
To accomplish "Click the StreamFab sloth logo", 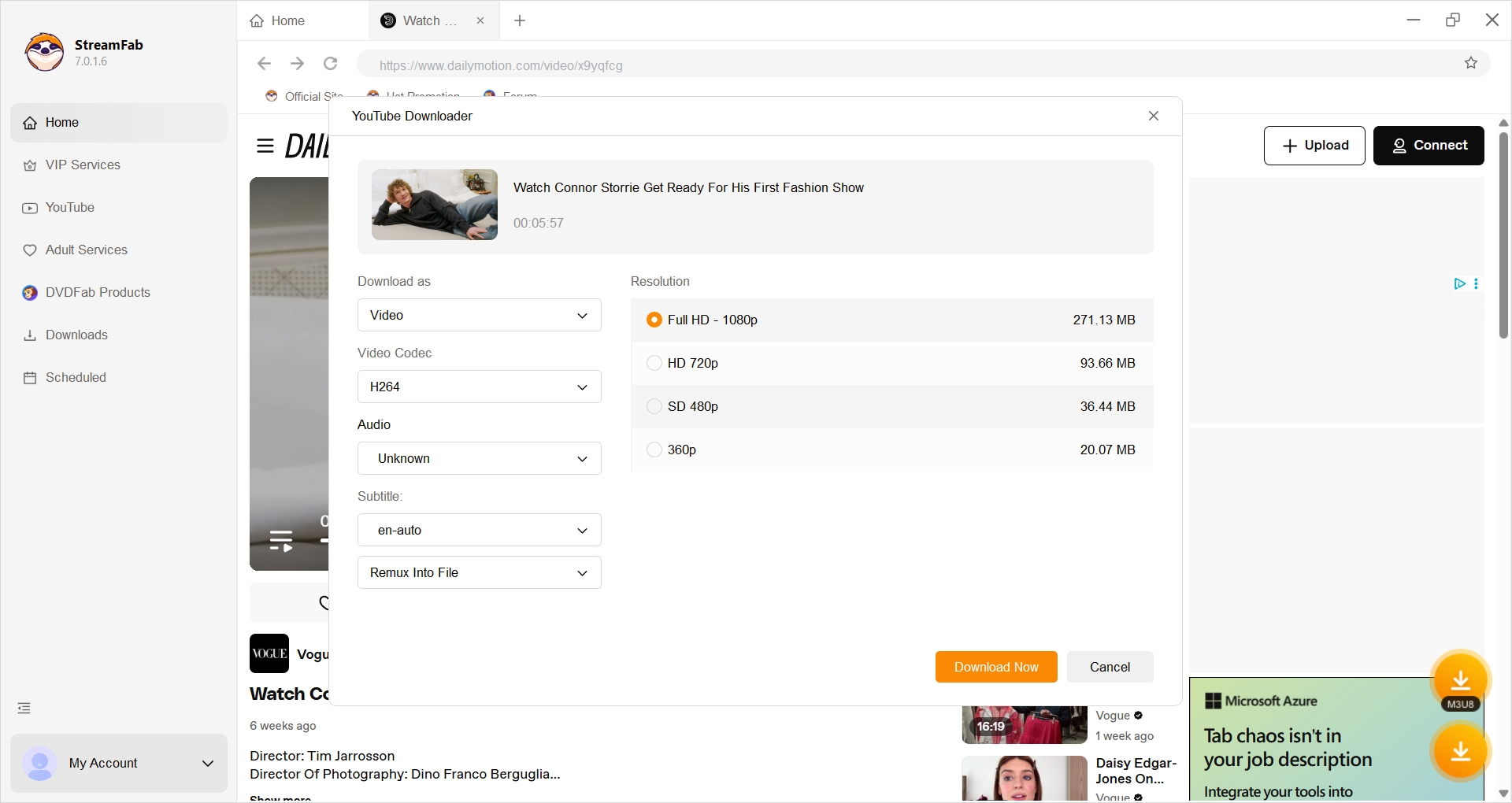I will [x=43, y=52].
